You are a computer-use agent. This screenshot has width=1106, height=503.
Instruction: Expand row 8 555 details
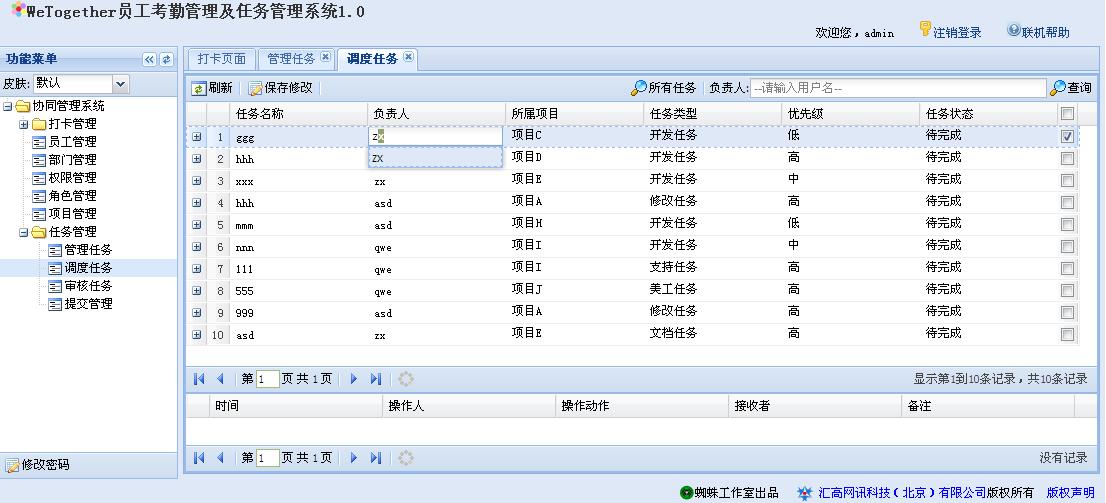[196, 291]
